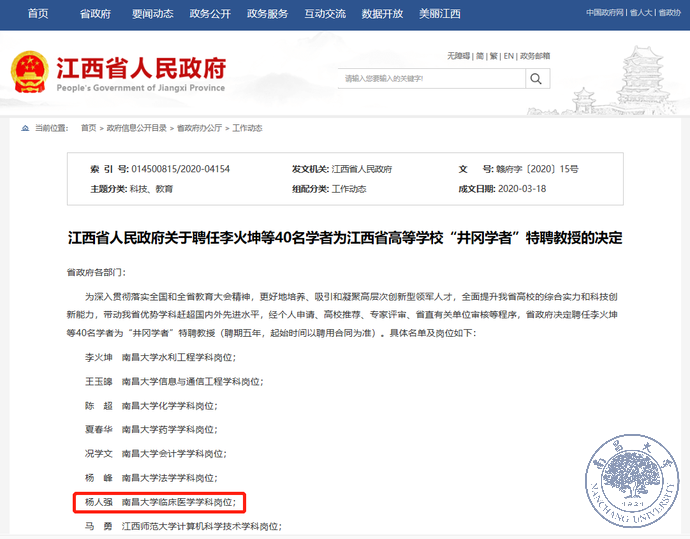Click the row 陈超 化学学科岗位
The width and height of the screenshot is (690, 539).
click(151, 406)
